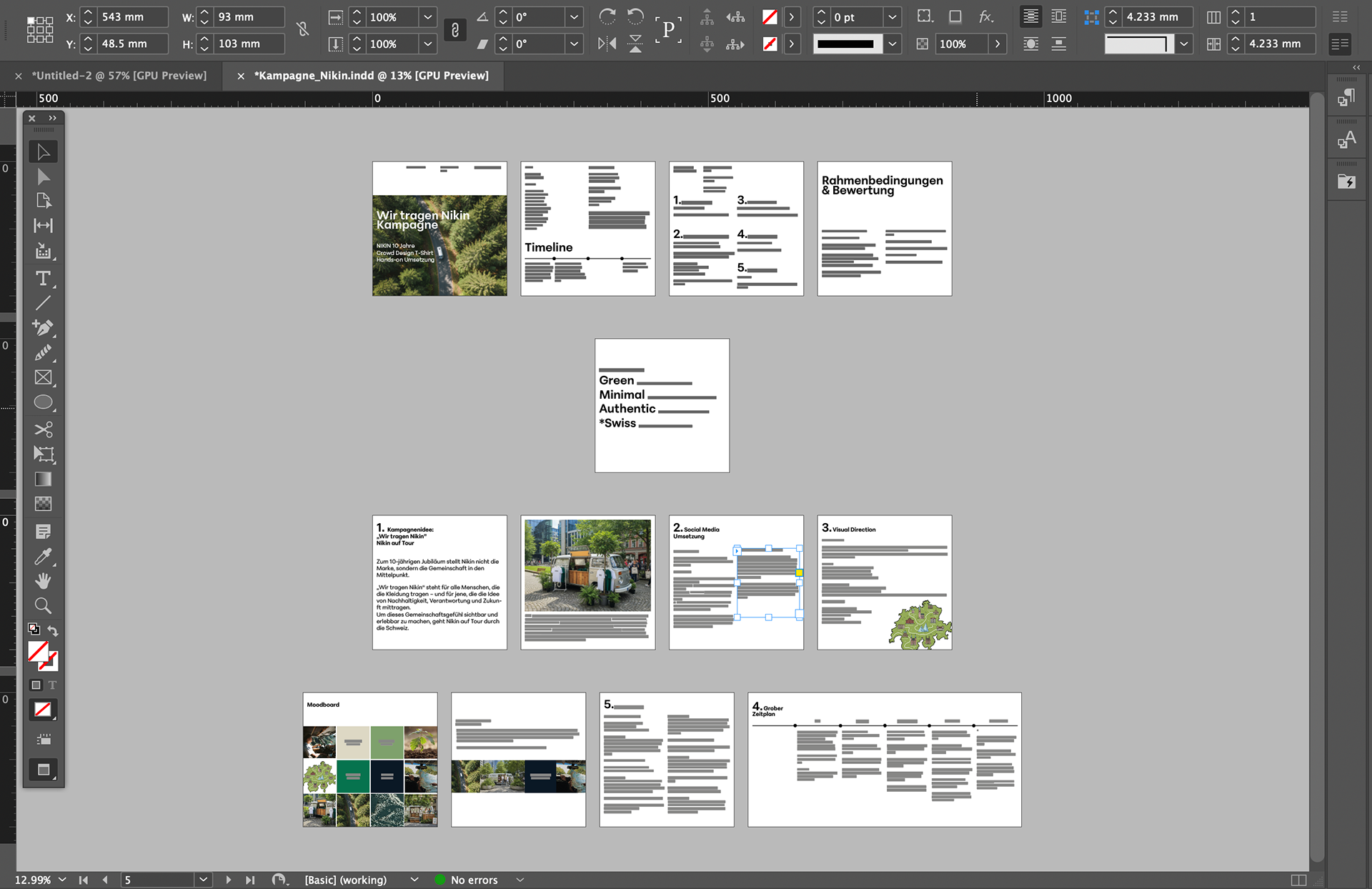Select the Hand tool
Image resolution: width=1372 pixels, height=889 pixels.
pos(43,581)
